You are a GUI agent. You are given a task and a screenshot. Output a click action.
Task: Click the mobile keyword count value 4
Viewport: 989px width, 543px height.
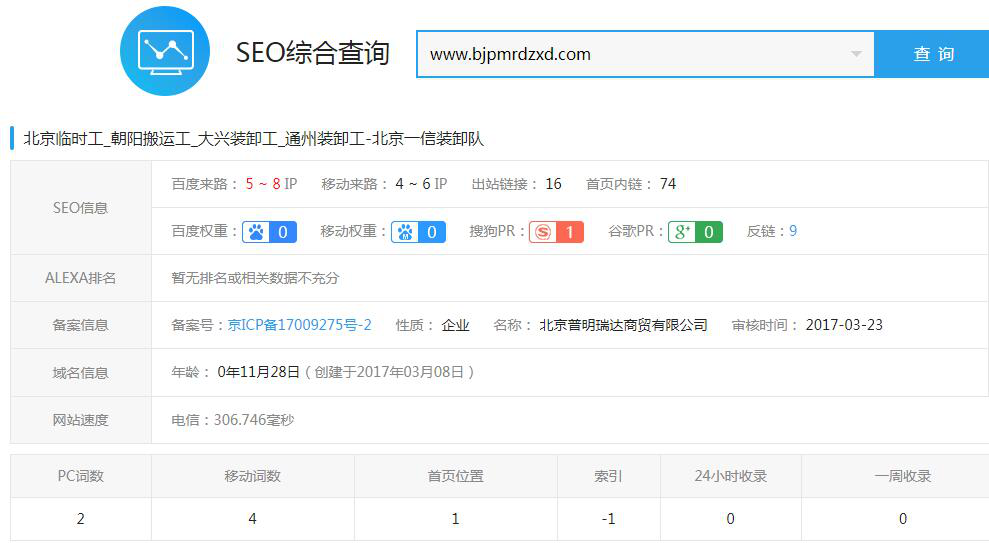pyautogui.click(x=253, y=518)
